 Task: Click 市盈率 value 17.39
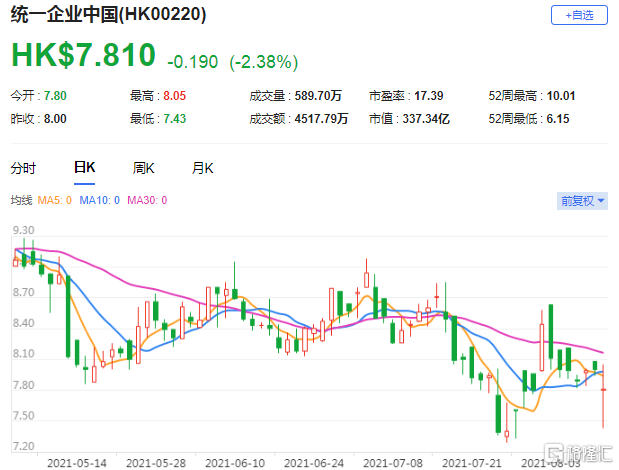pyautogui.click(x=429, y=96)
